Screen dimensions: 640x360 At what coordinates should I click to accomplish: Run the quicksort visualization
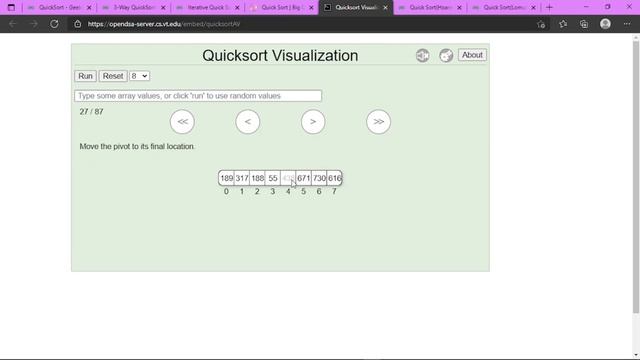coord(85,76)
